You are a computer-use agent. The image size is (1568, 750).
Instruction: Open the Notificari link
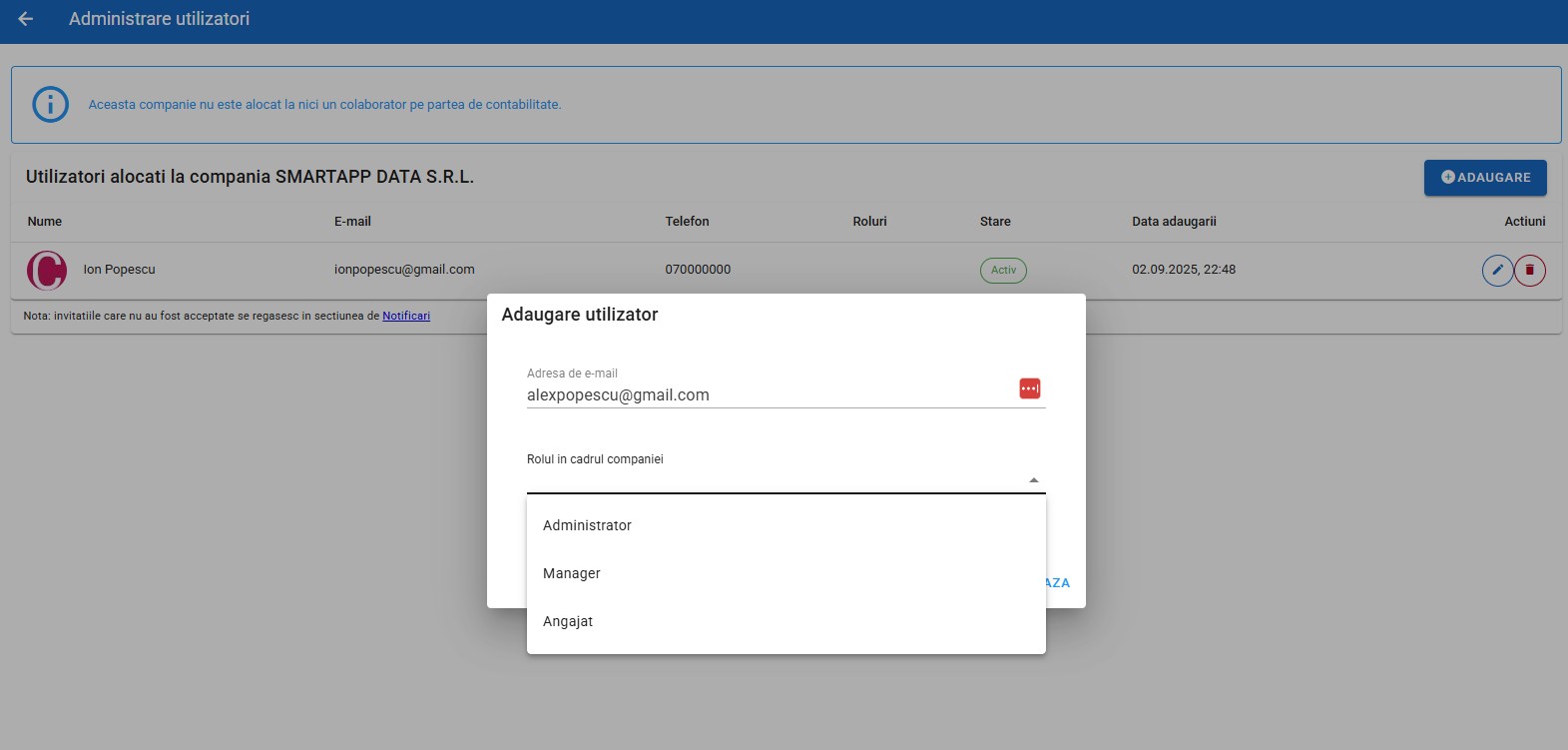(406, 316)
